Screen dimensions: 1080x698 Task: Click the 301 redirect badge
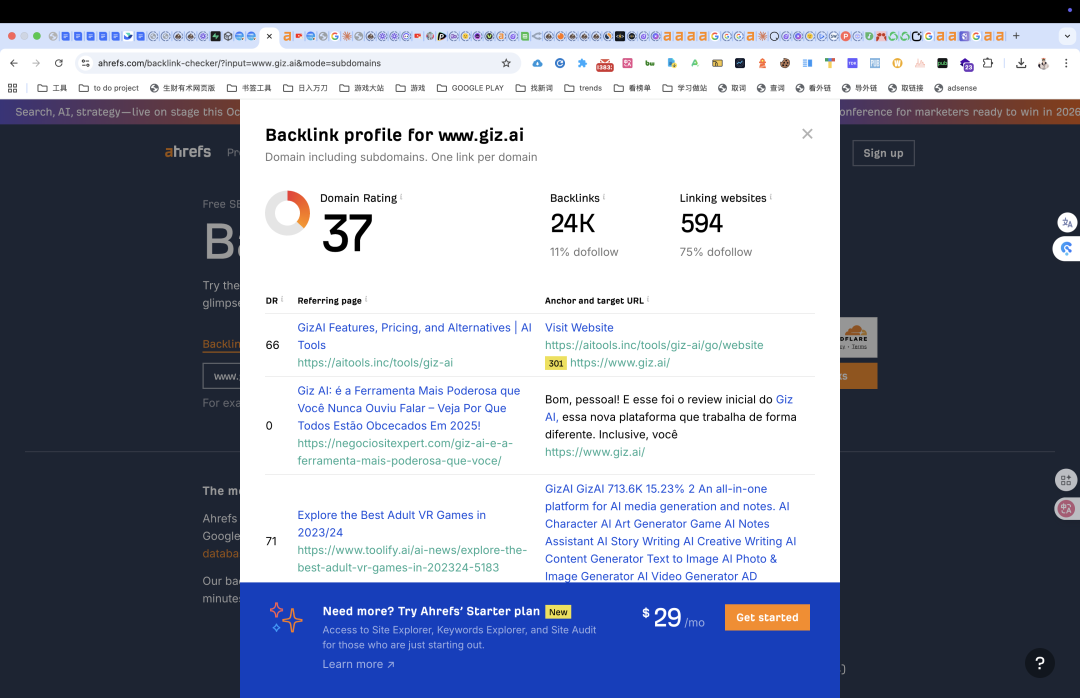point(556,363)
